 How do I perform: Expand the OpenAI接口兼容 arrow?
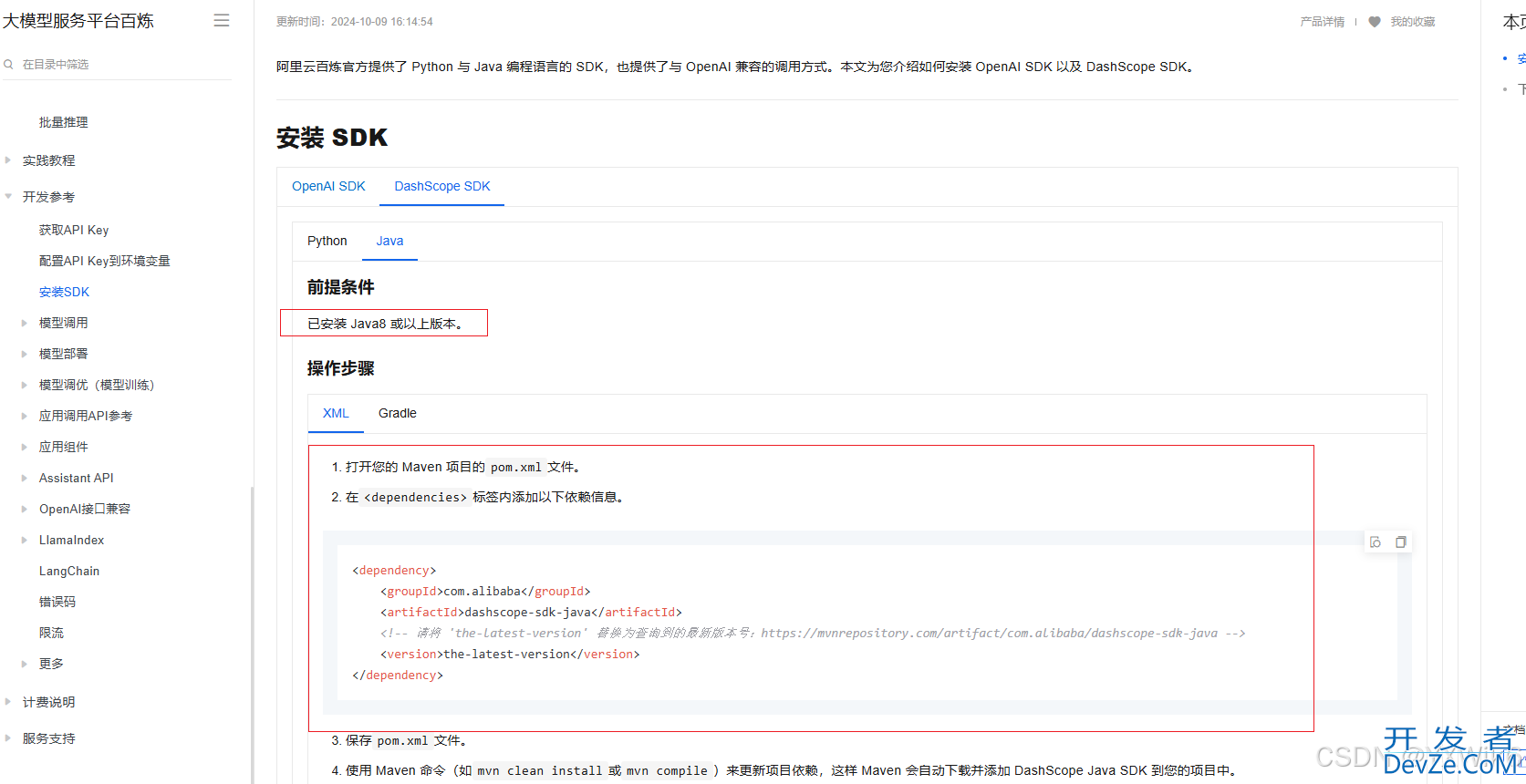click(25, 509)
